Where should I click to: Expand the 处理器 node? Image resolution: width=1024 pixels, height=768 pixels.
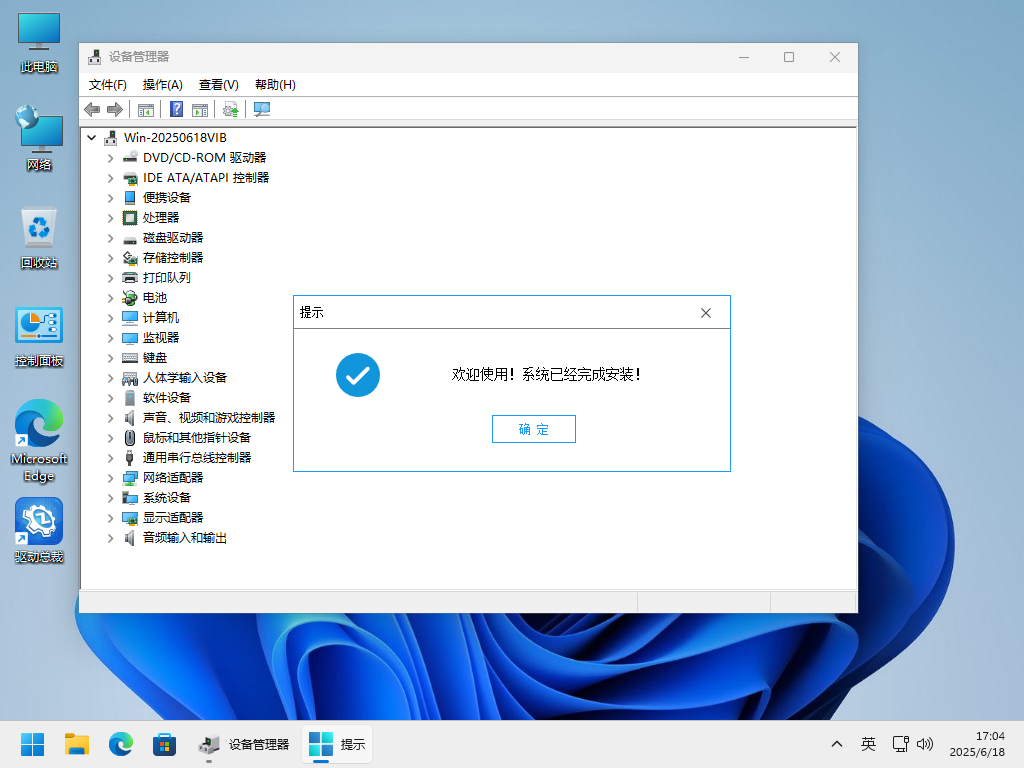click(x=110, y=218)
